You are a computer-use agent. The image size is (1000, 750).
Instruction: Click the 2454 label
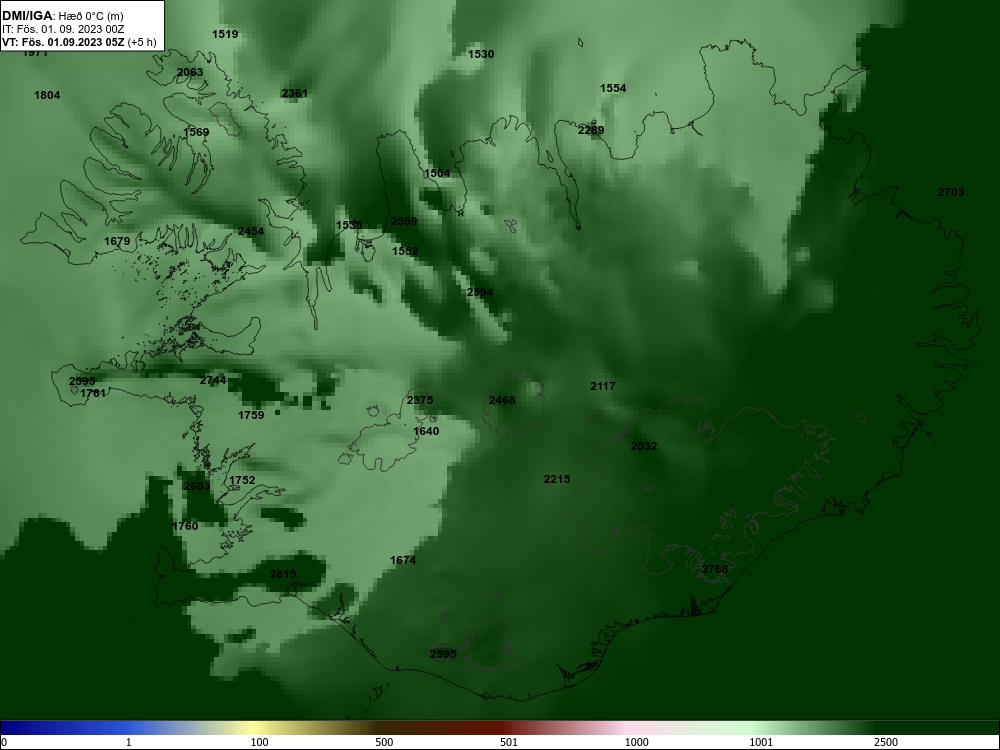[251, 231]
